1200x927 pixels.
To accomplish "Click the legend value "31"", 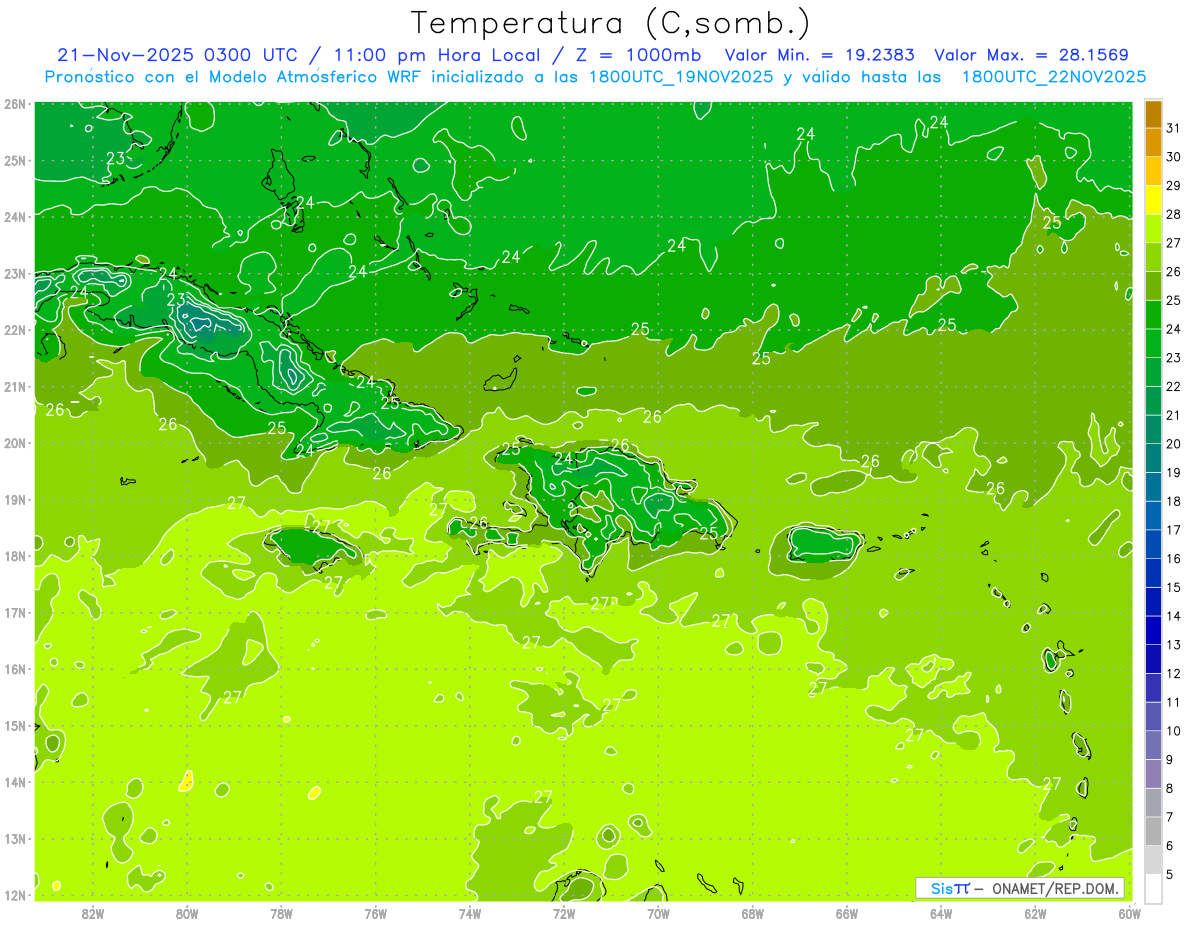I will 1174,128.
